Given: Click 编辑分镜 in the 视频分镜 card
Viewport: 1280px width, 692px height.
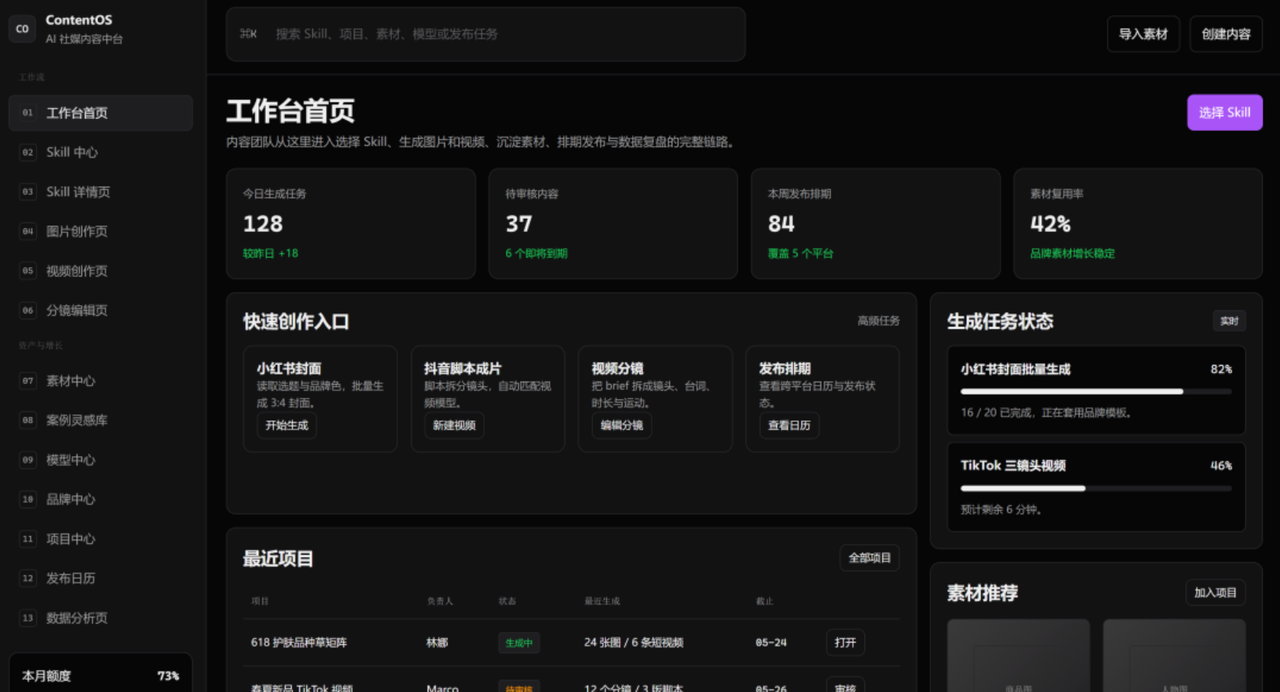Looking at the screenshot, I should point(622,425).
